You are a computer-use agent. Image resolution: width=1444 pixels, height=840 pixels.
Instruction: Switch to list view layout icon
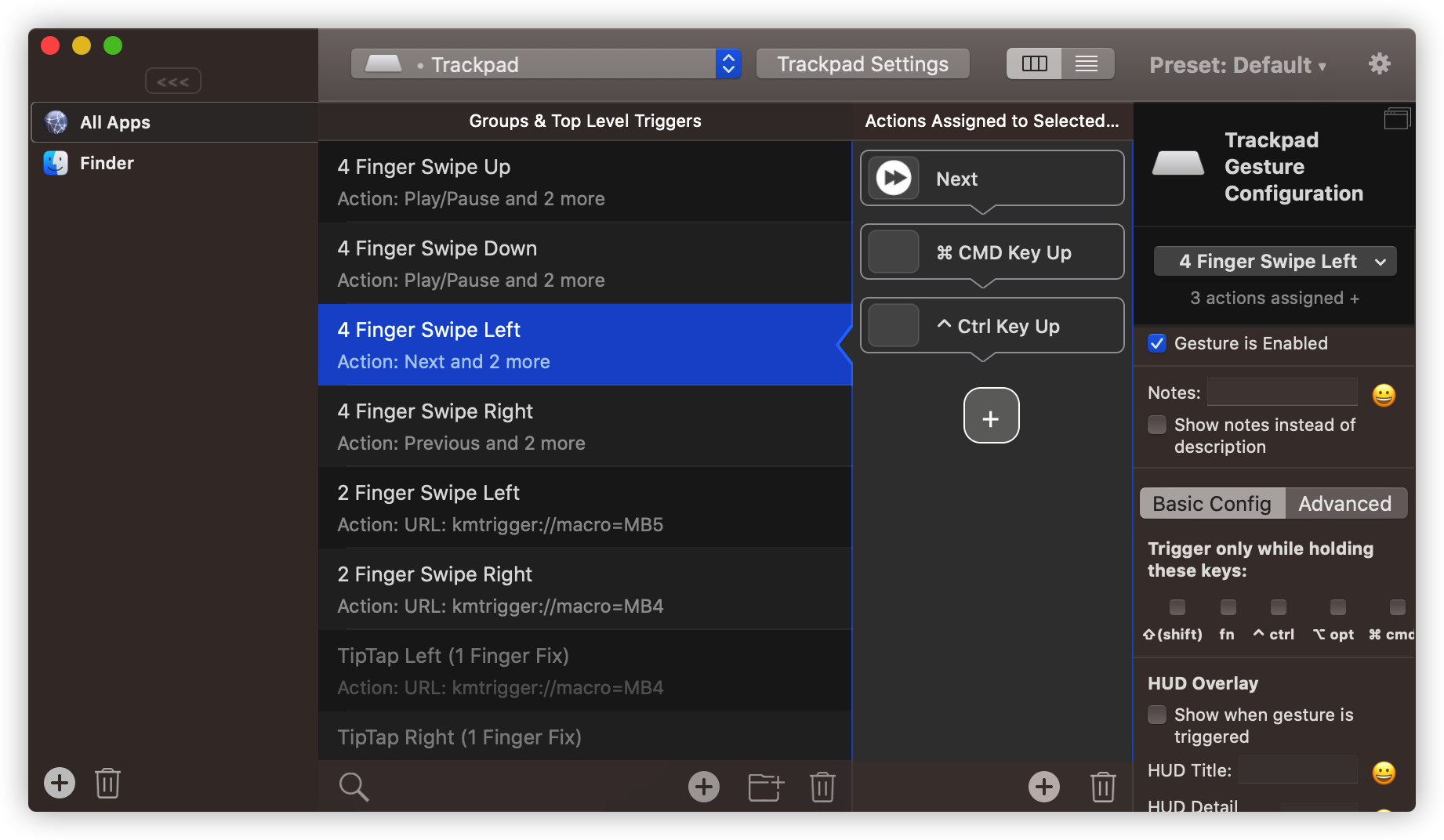(1087, 64)
